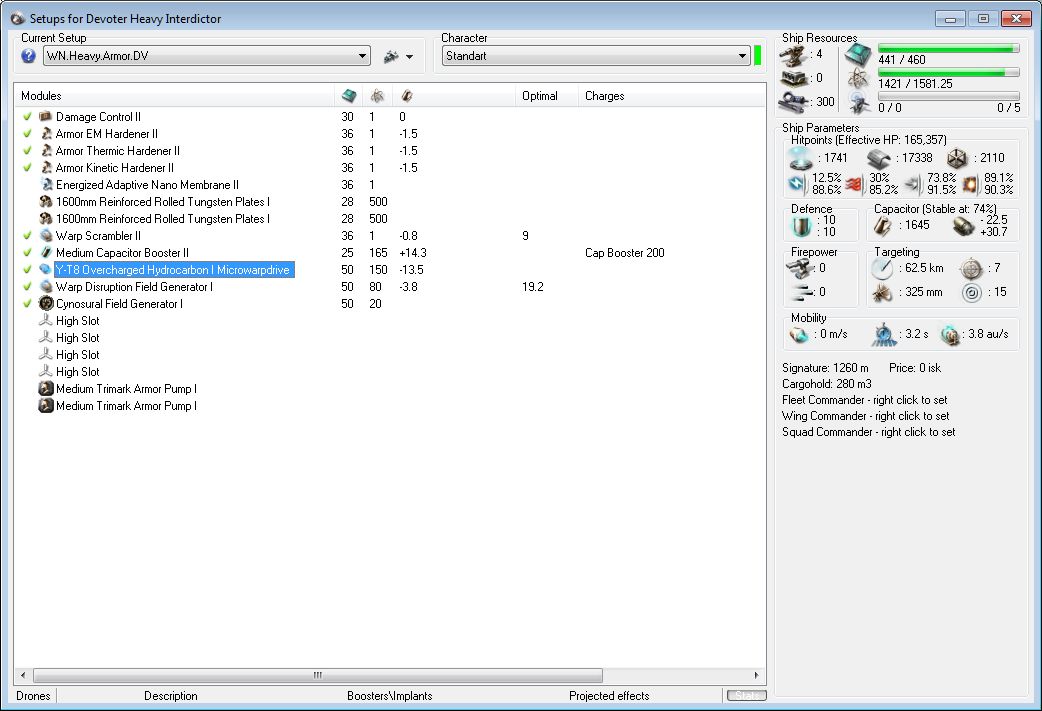1042x711 pixels.
Task: Toggle the Medium Capacitor Booster II checkmark
Action: (x=27, y=253)
